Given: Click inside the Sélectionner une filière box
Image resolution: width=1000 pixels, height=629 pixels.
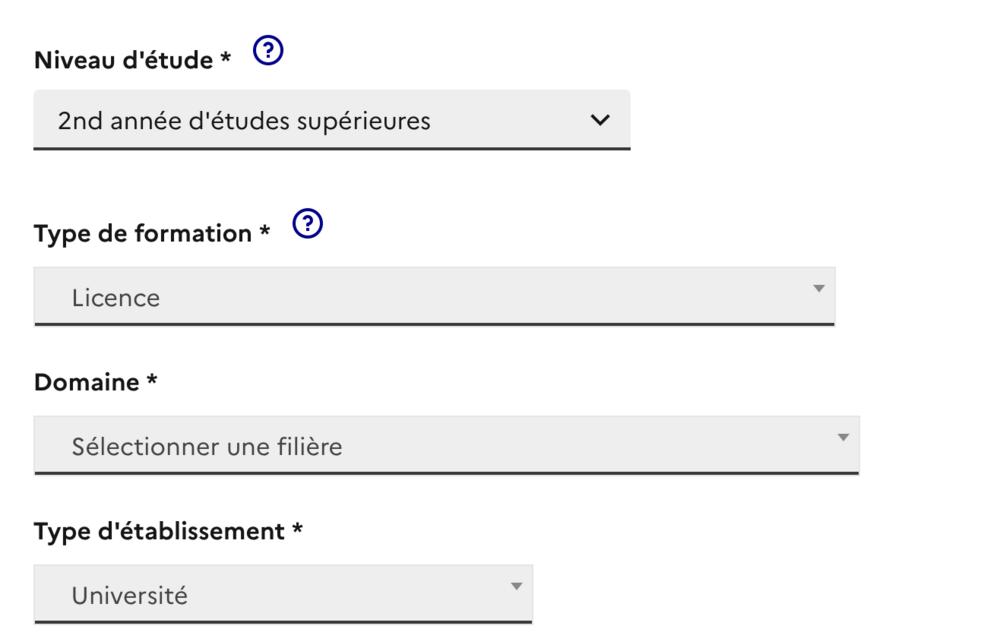Looking at the screenshot, I should (208, 446).
